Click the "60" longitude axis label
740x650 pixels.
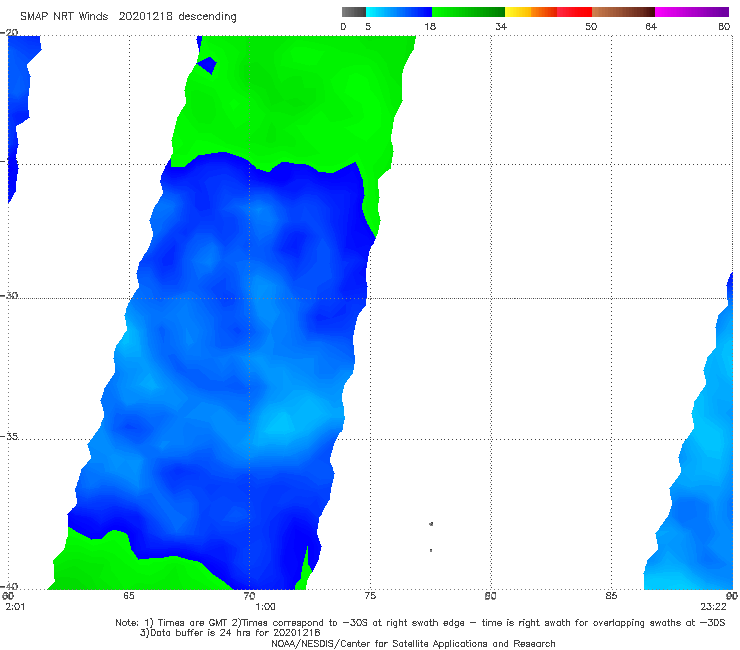(8, 596)
